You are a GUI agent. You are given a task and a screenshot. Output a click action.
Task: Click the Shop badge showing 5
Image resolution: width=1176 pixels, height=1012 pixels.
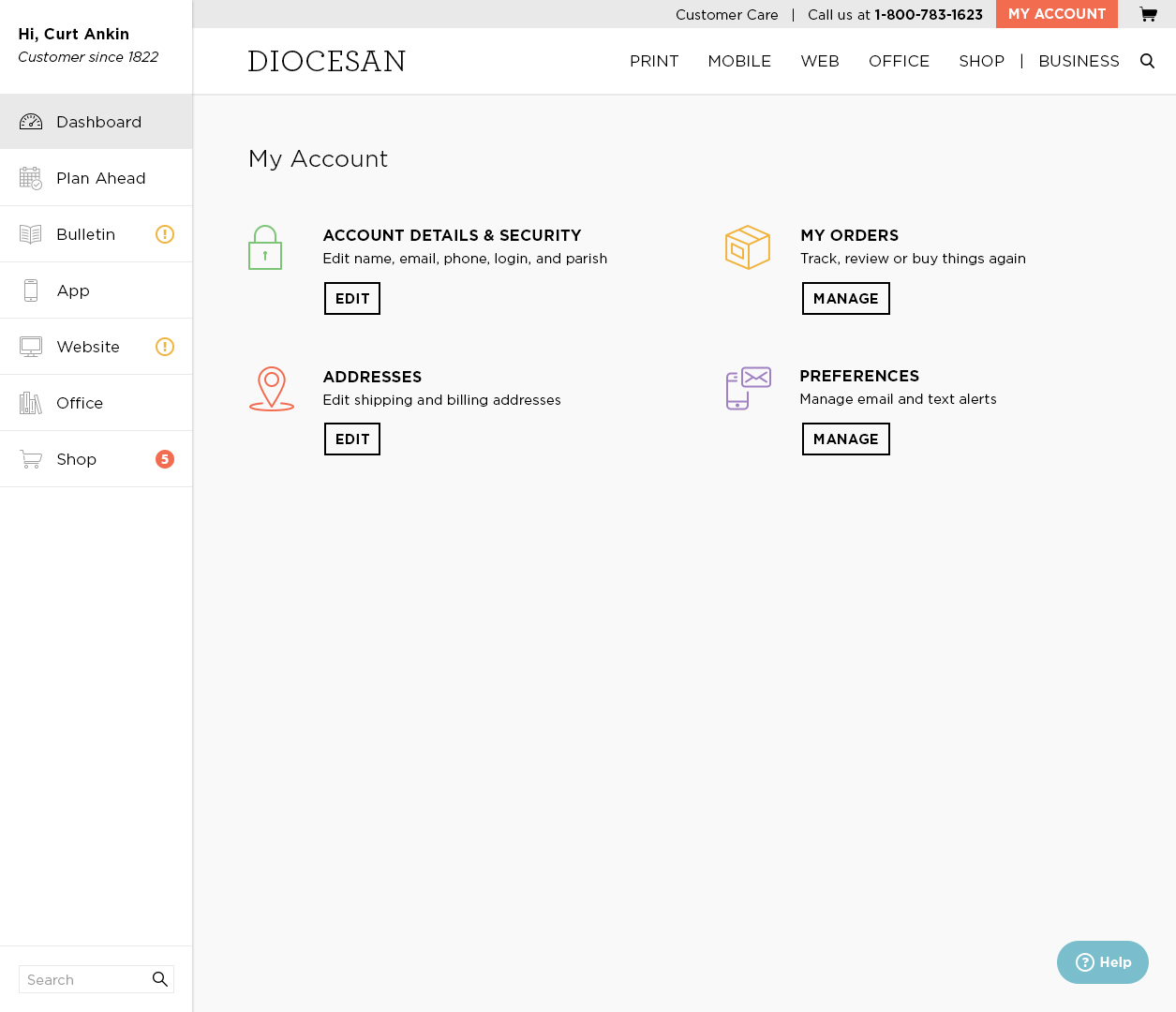point(165,459)
